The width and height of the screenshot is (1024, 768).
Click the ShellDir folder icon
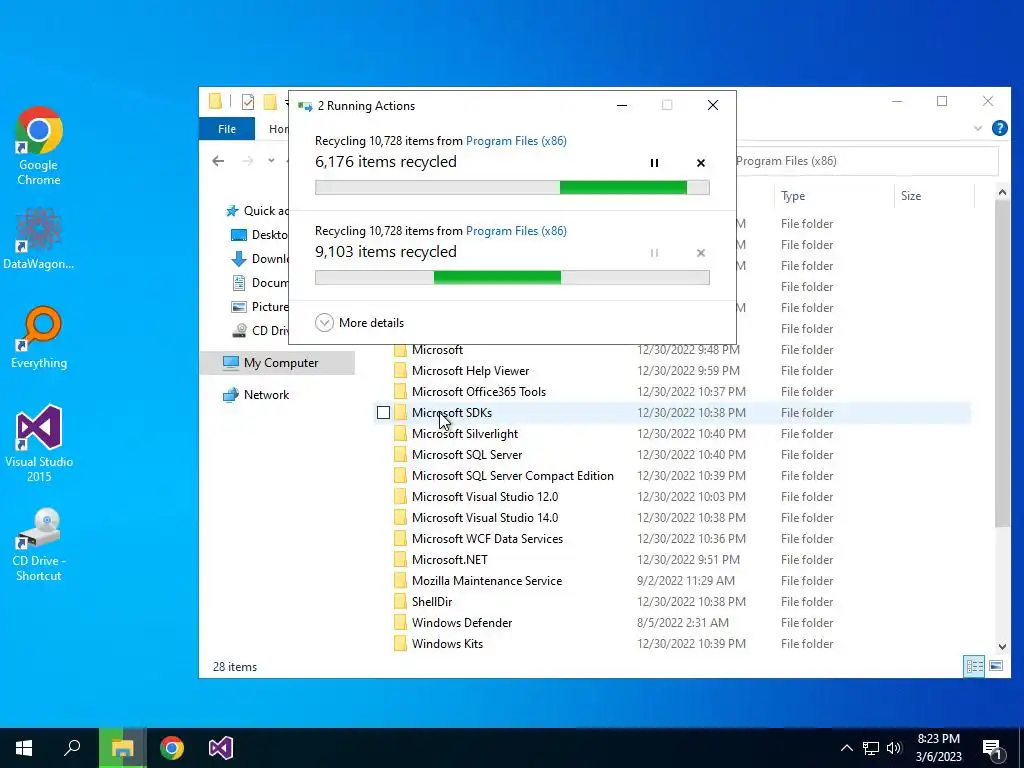click(x=400, y=601)
